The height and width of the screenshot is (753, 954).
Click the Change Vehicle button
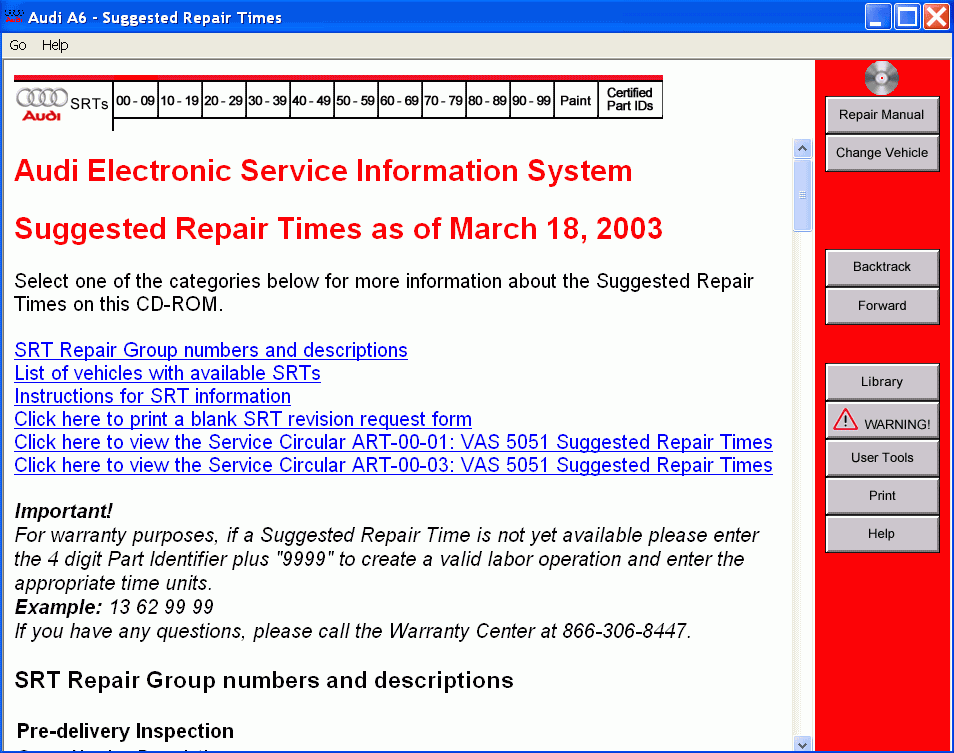click(x=882, y=153)
